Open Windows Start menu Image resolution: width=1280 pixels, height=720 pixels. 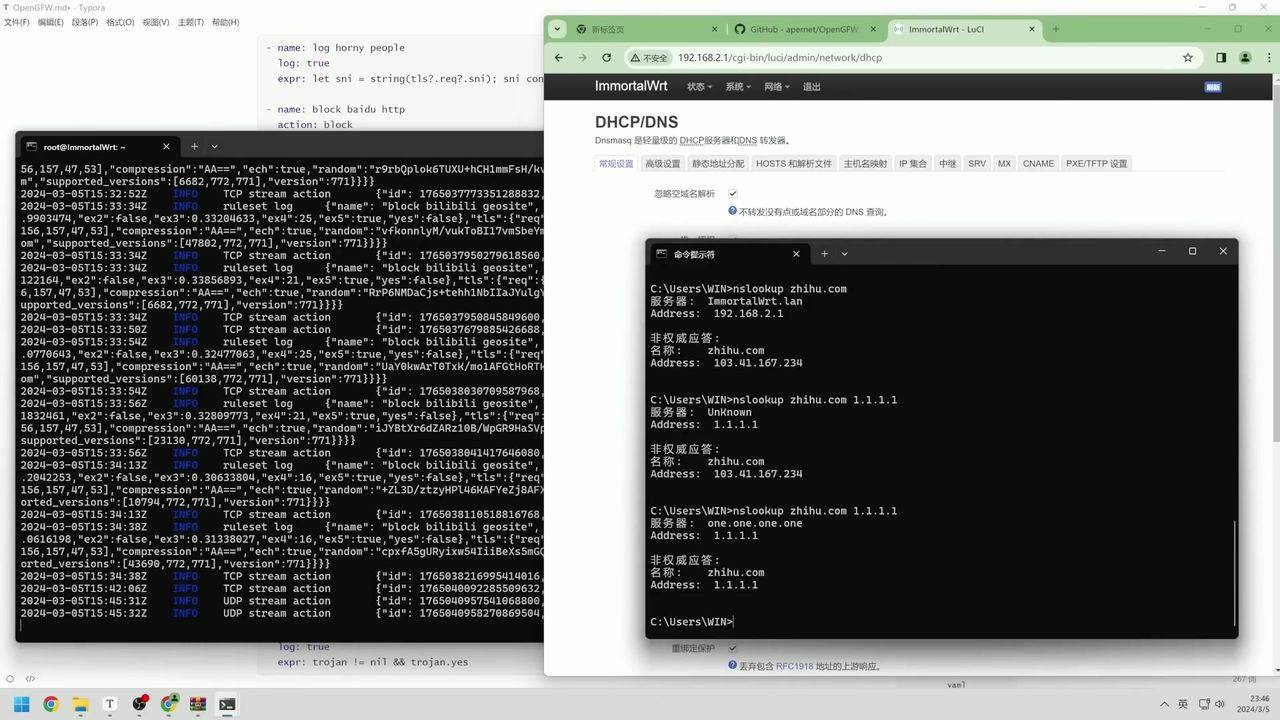(x=21, y=704)
